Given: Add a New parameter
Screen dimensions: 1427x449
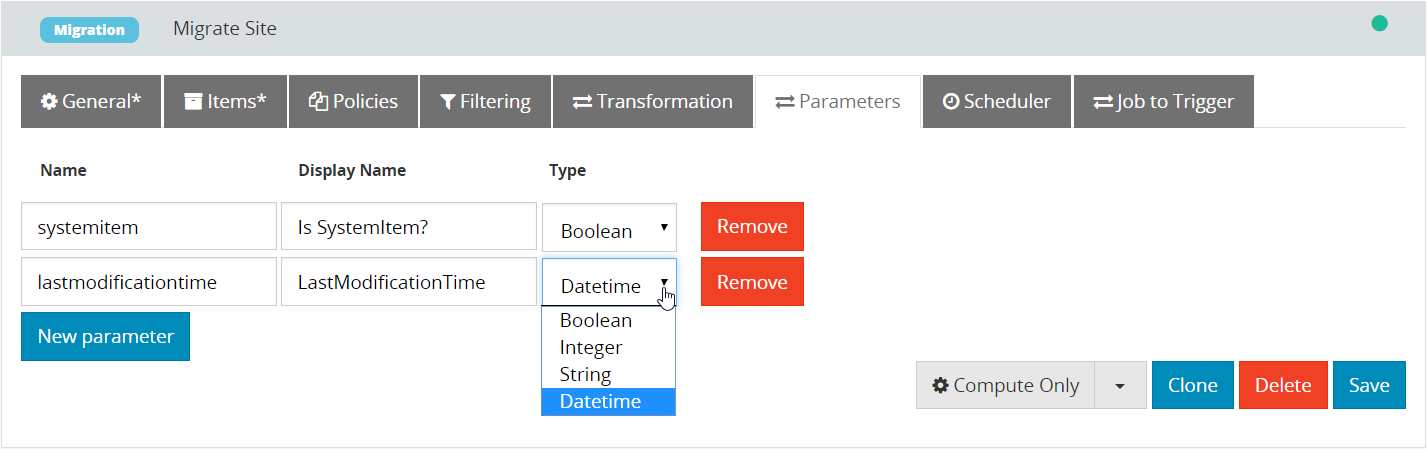Looking at the screenshot, I should point(105,336).
